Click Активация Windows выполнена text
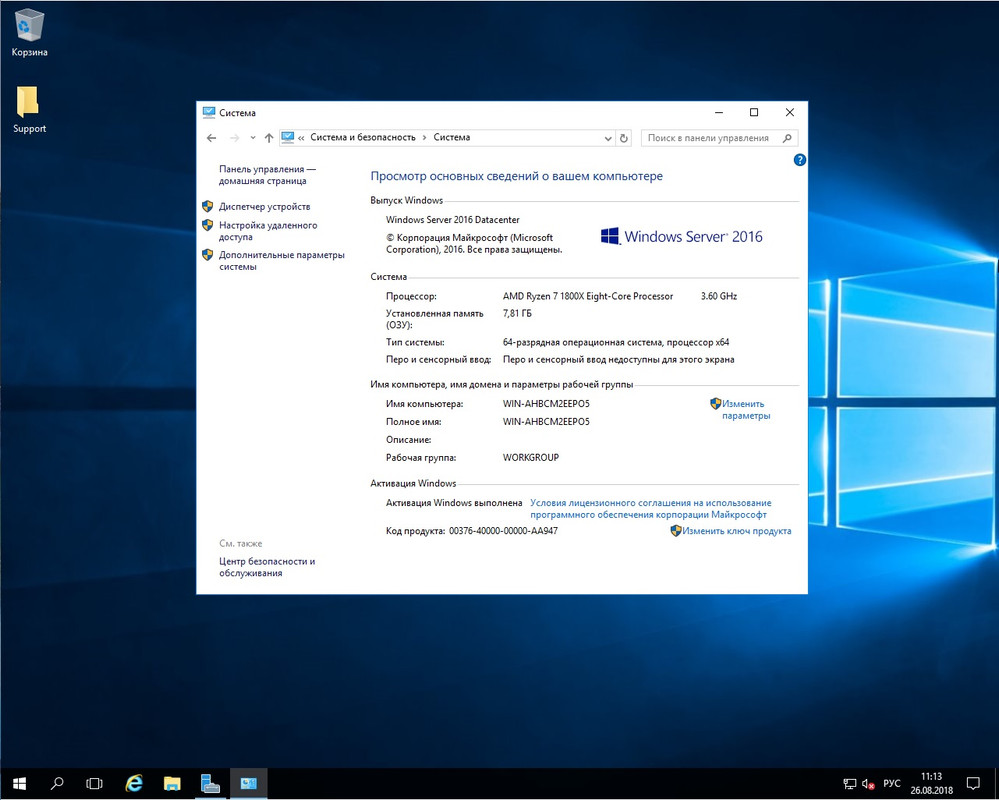 [x=454, y=503]
